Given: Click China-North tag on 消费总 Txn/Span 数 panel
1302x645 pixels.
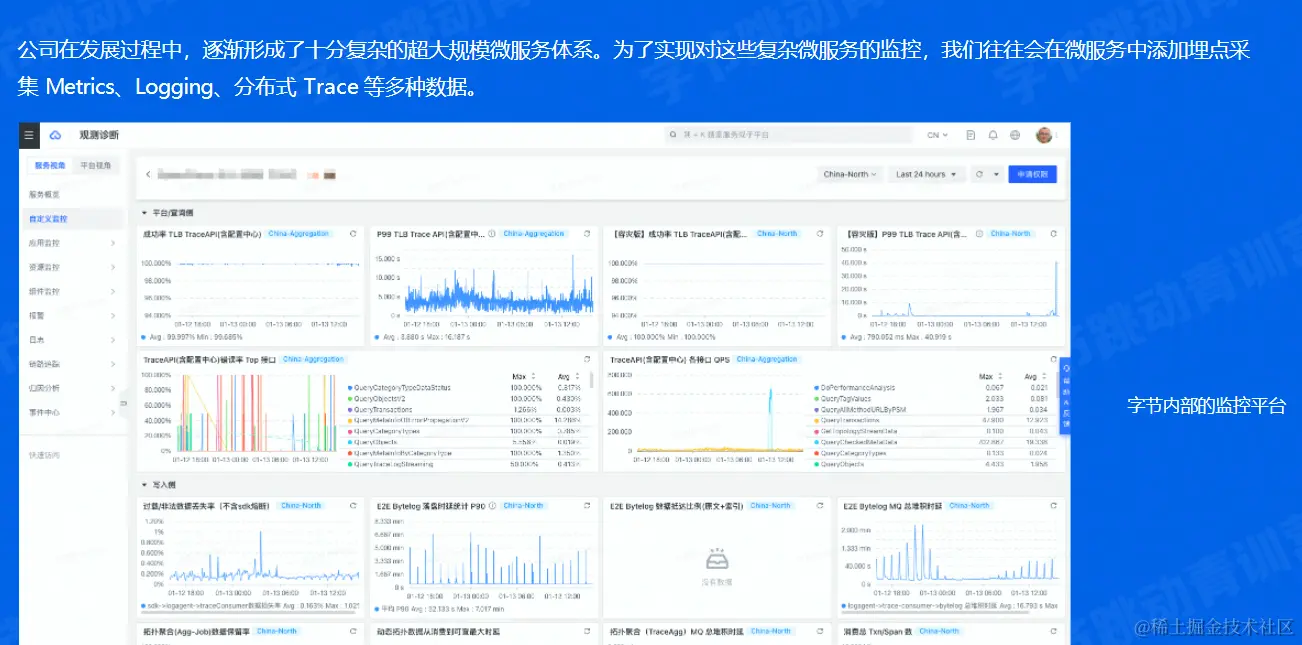Looking at the screenshot, I should [x=940, y=631].
